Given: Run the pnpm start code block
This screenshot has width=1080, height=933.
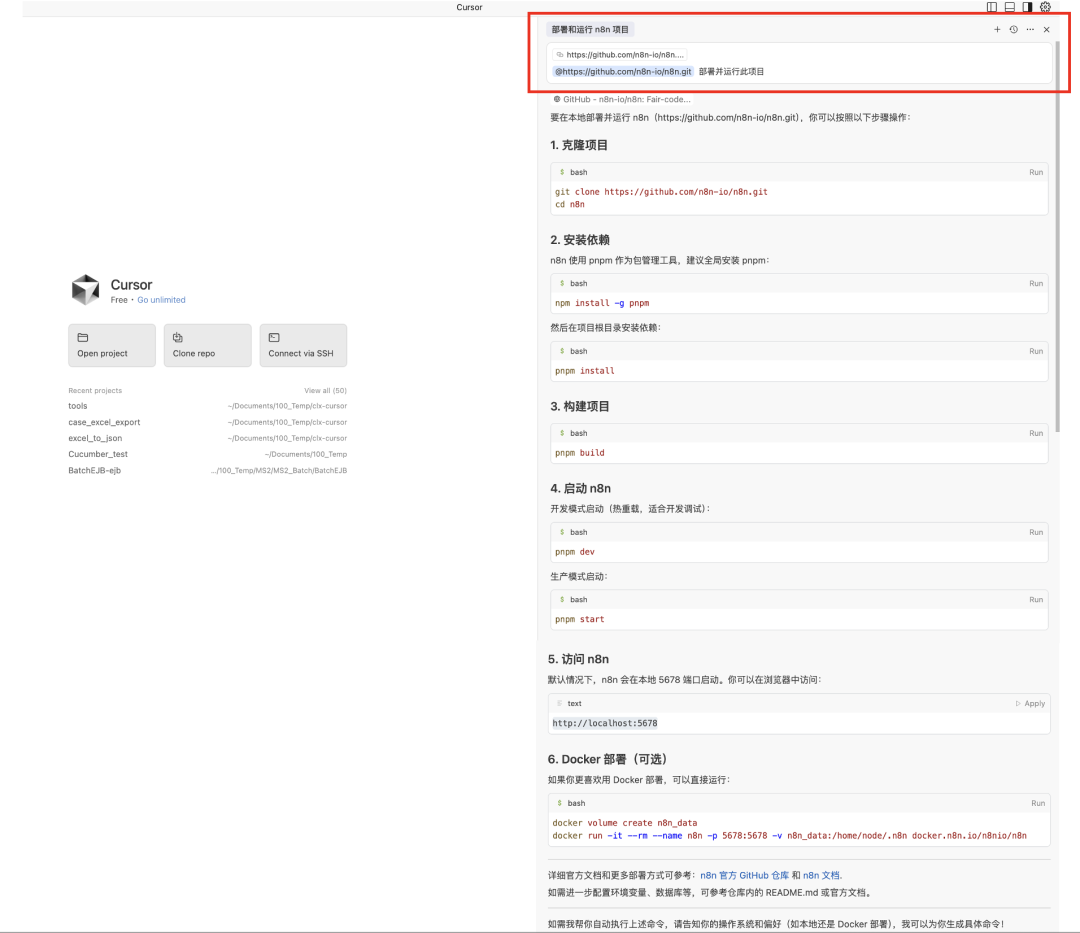Looking at the screenshot, I should pyautogui.click(x=1036, y=600).
